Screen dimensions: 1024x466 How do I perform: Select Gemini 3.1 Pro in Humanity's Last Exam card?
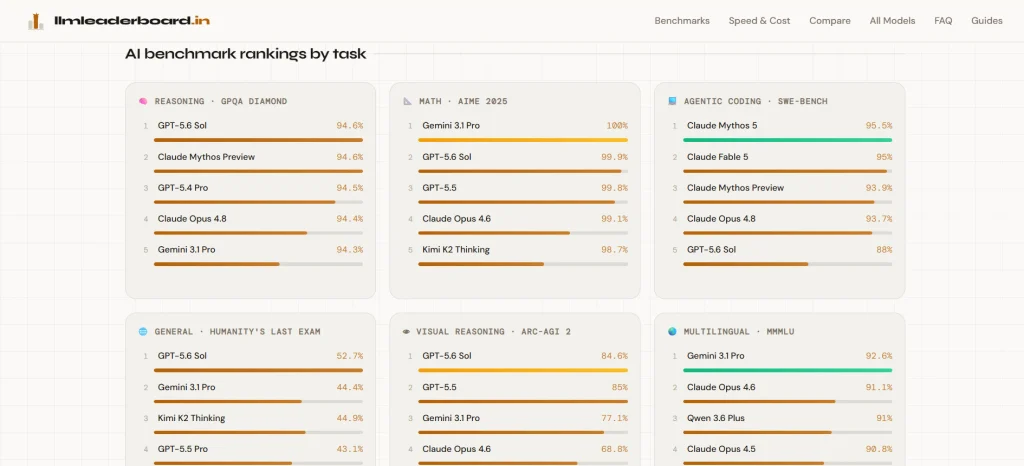tap(186, 387)
